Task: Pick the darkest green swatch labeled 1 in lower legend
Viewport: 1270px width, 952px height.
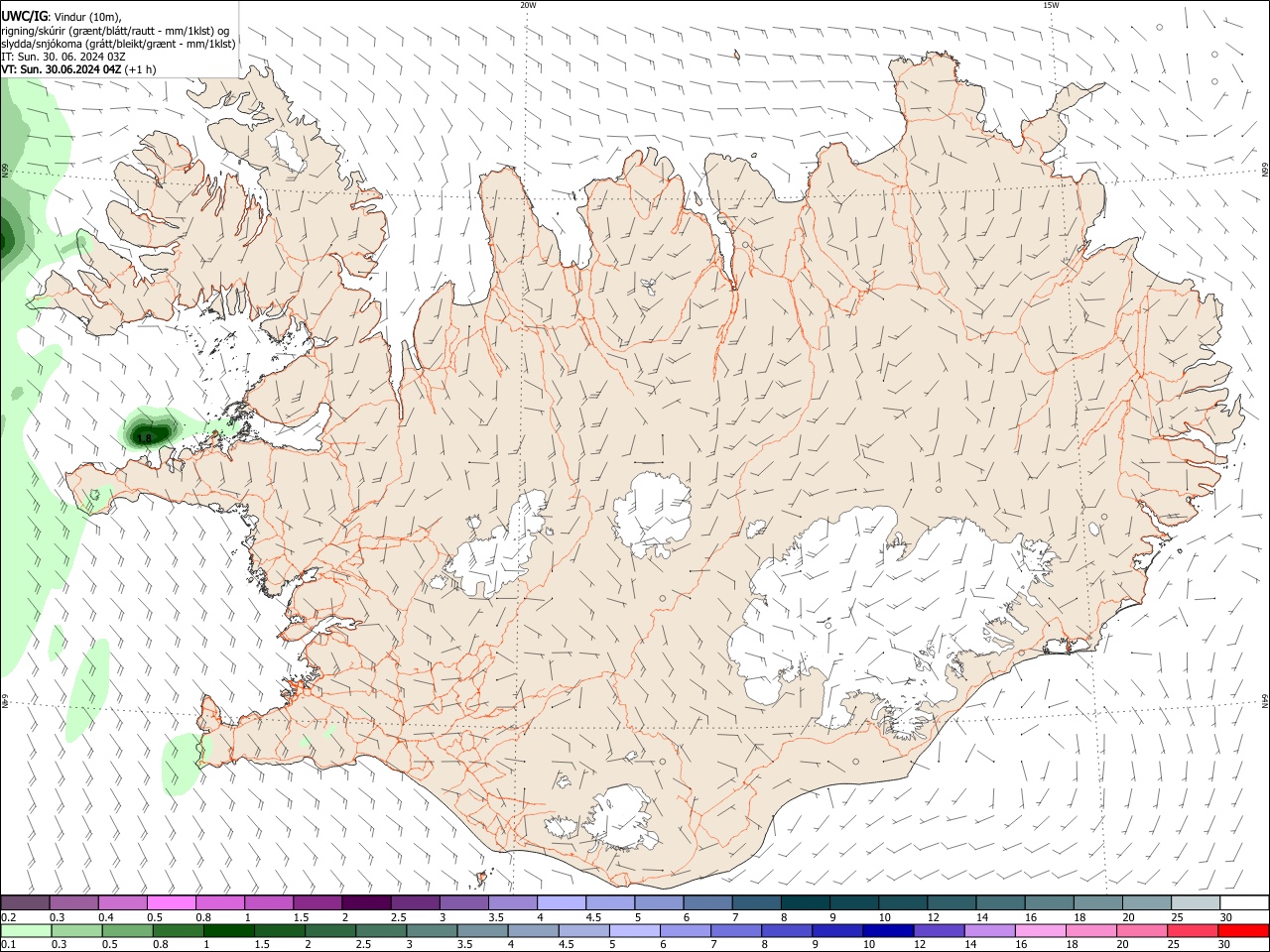Action: coord(229,930)
